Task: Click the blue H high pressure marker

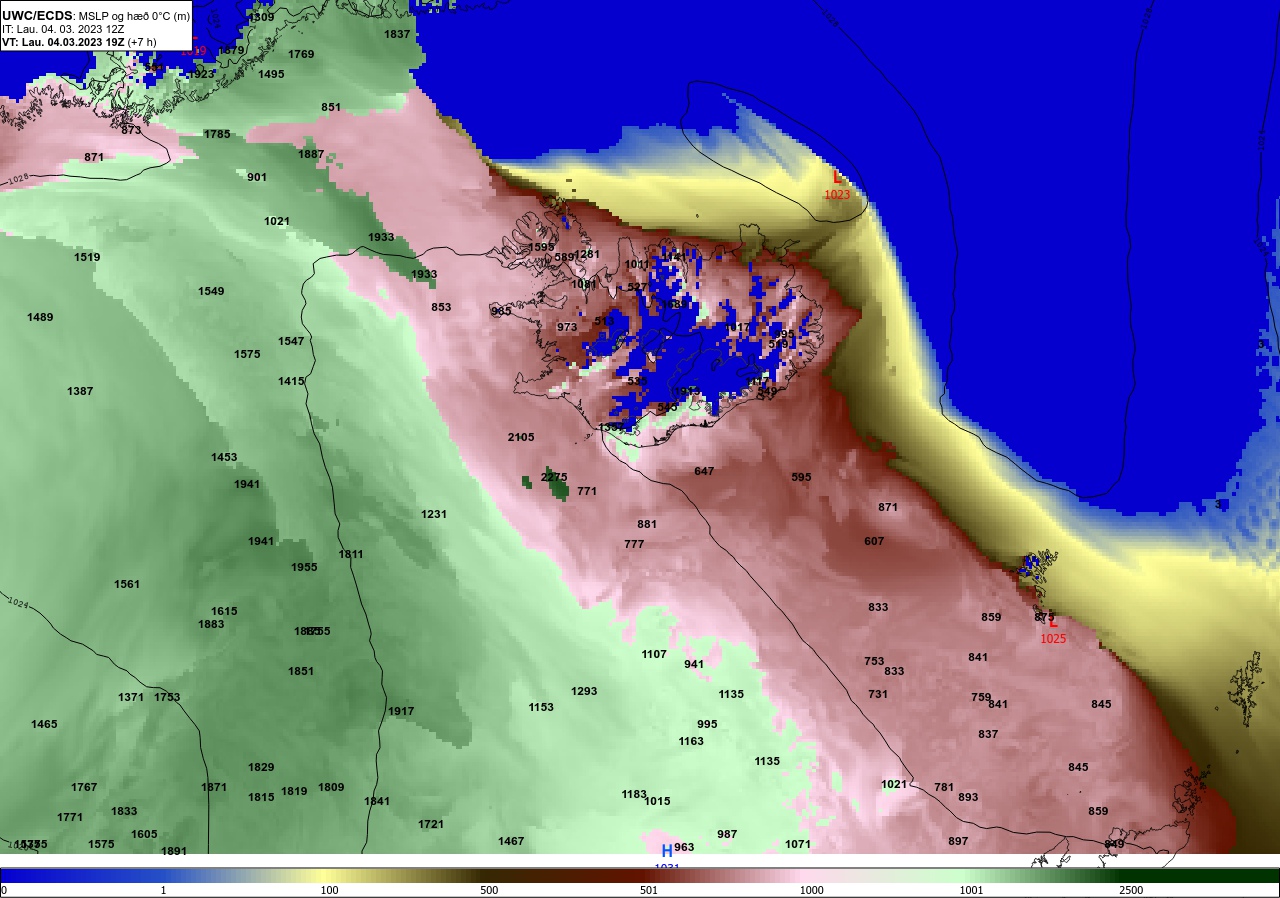Action: (667, 852)
